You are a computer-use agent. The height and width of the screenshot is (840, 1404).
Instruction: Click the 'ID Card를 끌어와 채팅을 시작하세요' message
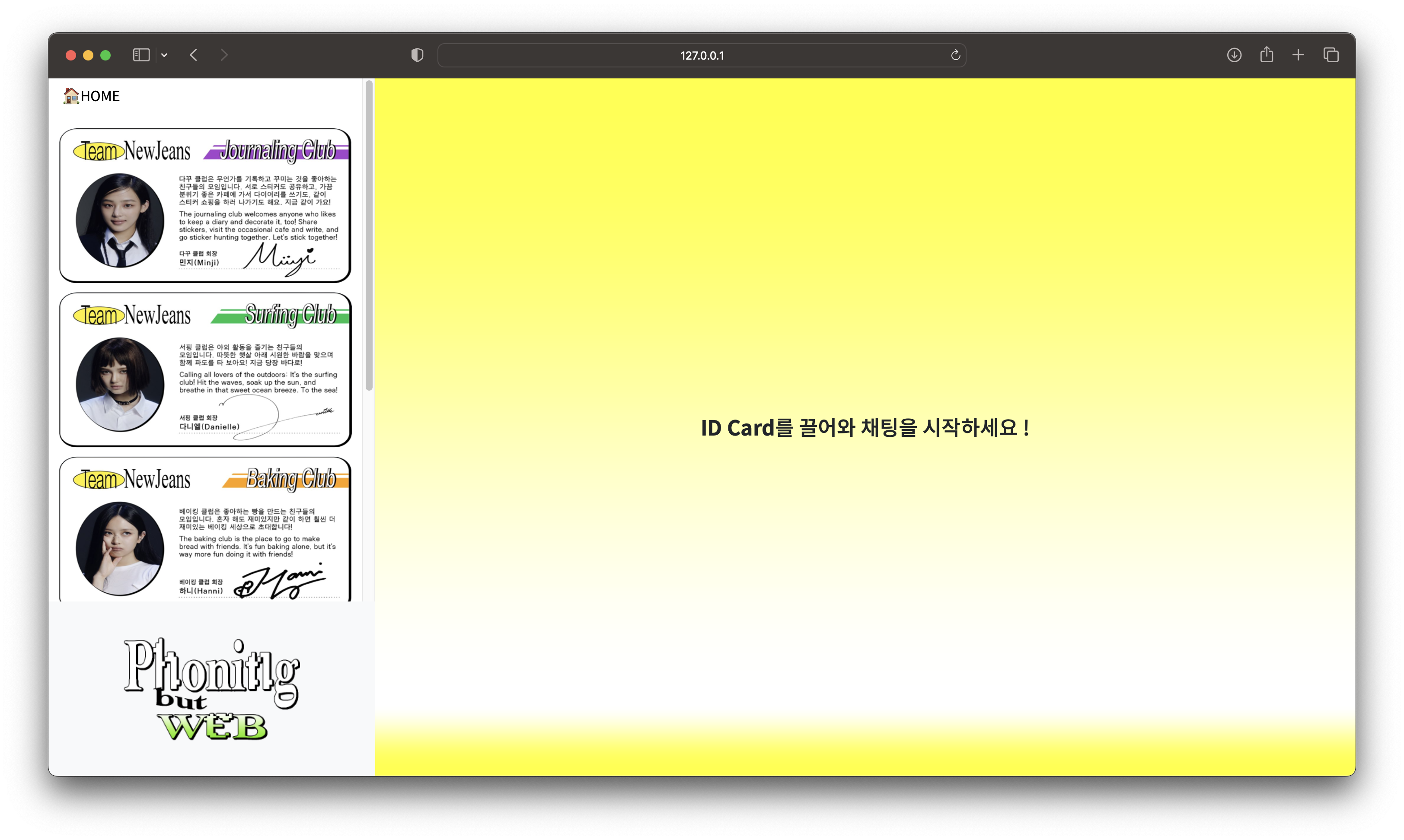click(865, 427)
